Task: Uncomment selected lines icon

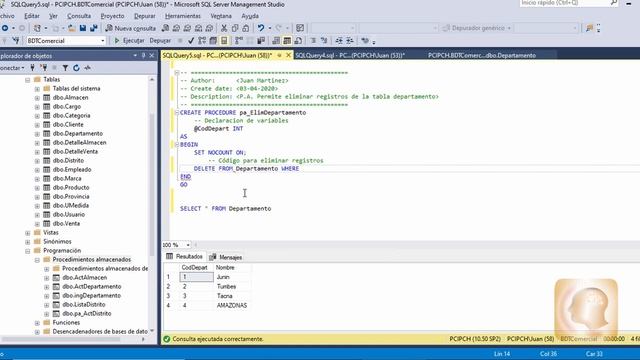Action: [x=324, y=40]
